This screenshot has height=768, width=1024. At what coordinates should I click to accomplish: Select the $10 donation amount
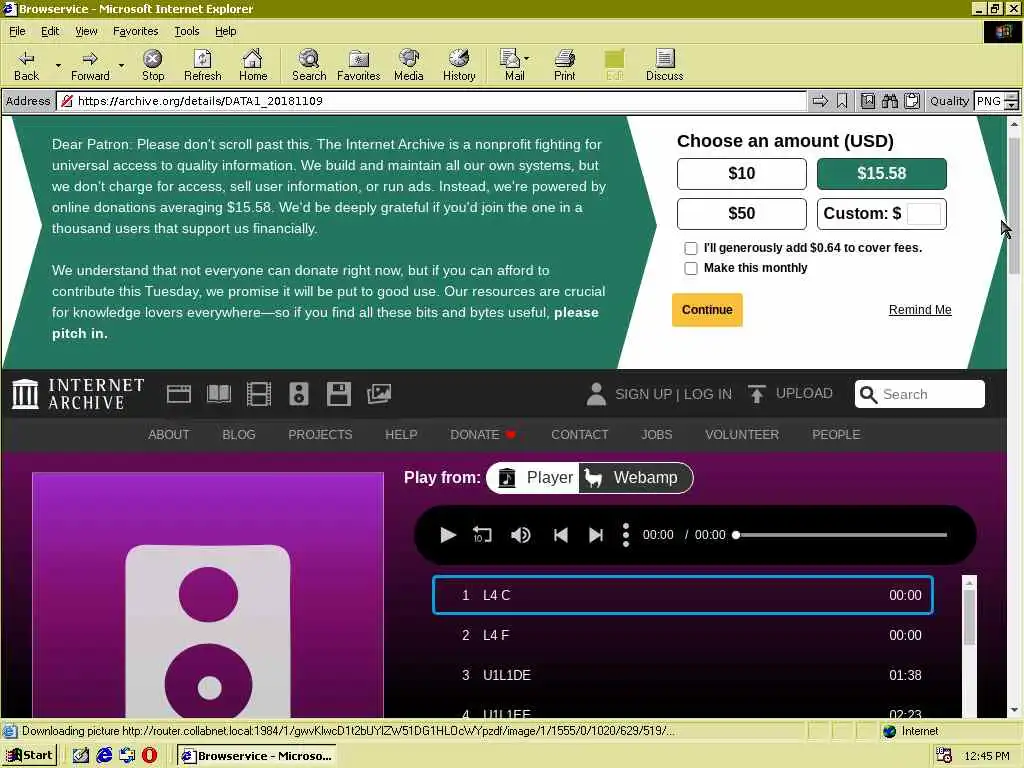741,173
